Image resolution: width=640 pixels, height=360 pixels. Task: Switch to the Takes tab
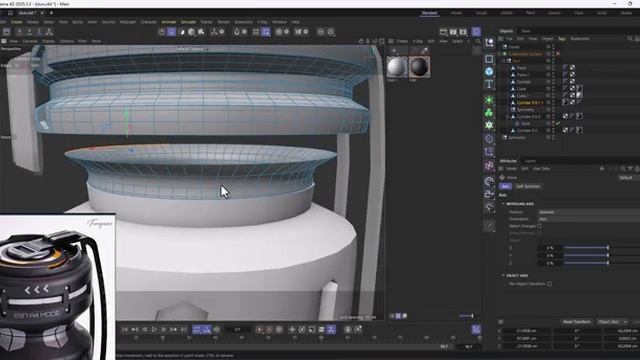526,31
